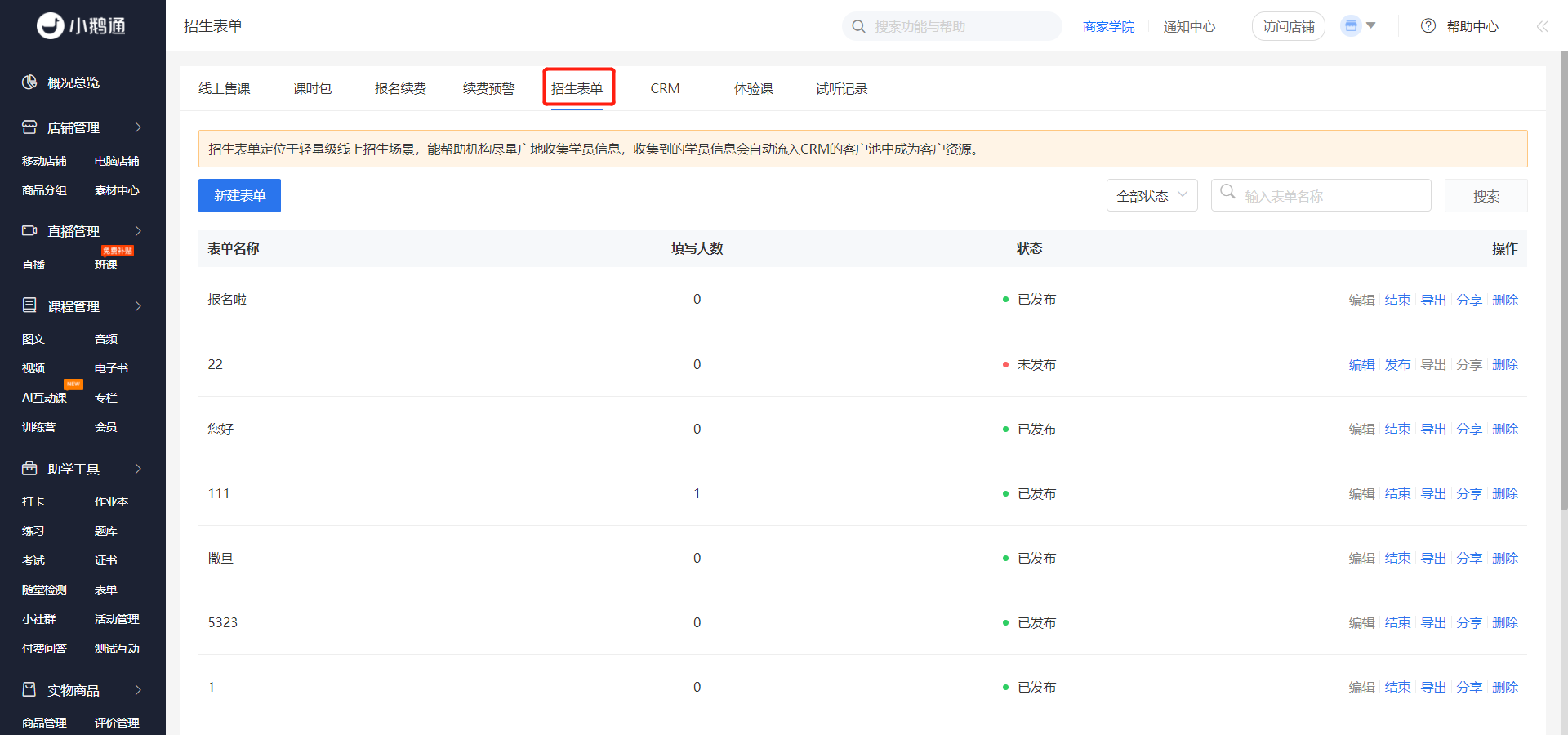Click the magnifier in the form name field
The width and height of the screenshot is (1568, 735).
pyautogui.click(x=1227, y=192)
